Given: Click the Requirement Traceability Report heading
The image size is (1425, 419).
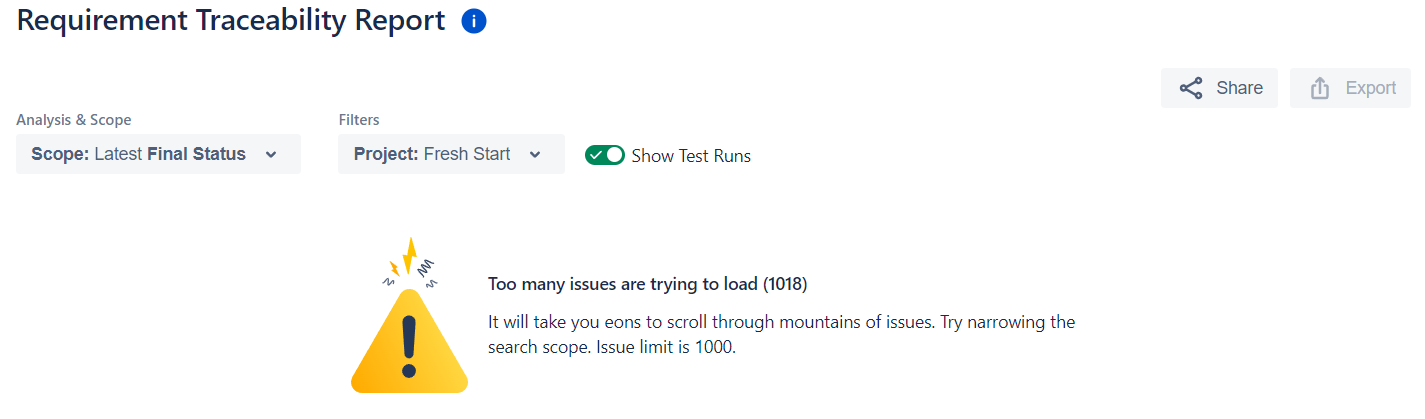Looking at the screenshot, I should pyautogui.click(x=231, y=20).
